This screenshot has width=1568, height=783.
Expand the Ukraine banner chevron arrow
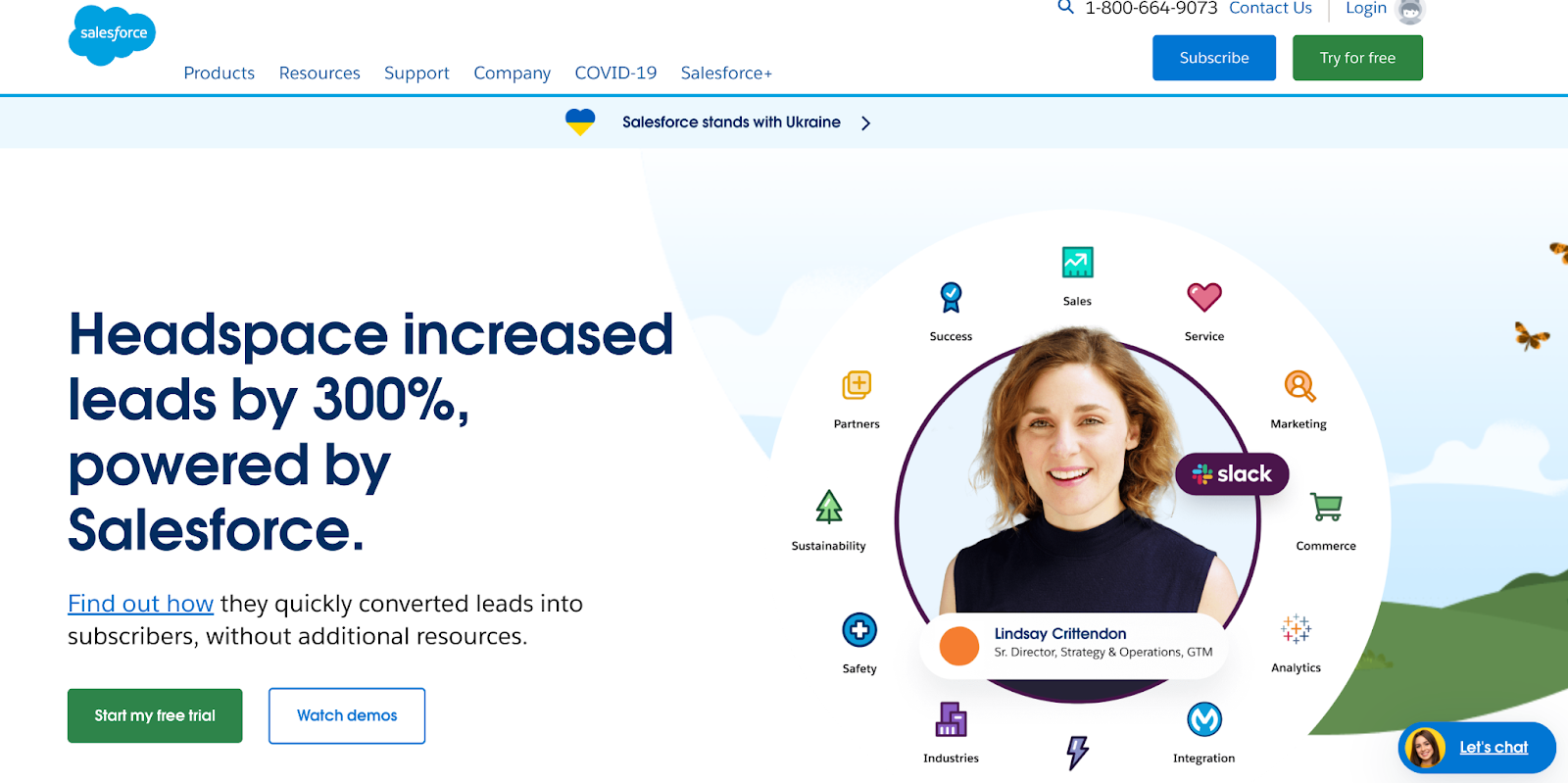click(865, 123)
